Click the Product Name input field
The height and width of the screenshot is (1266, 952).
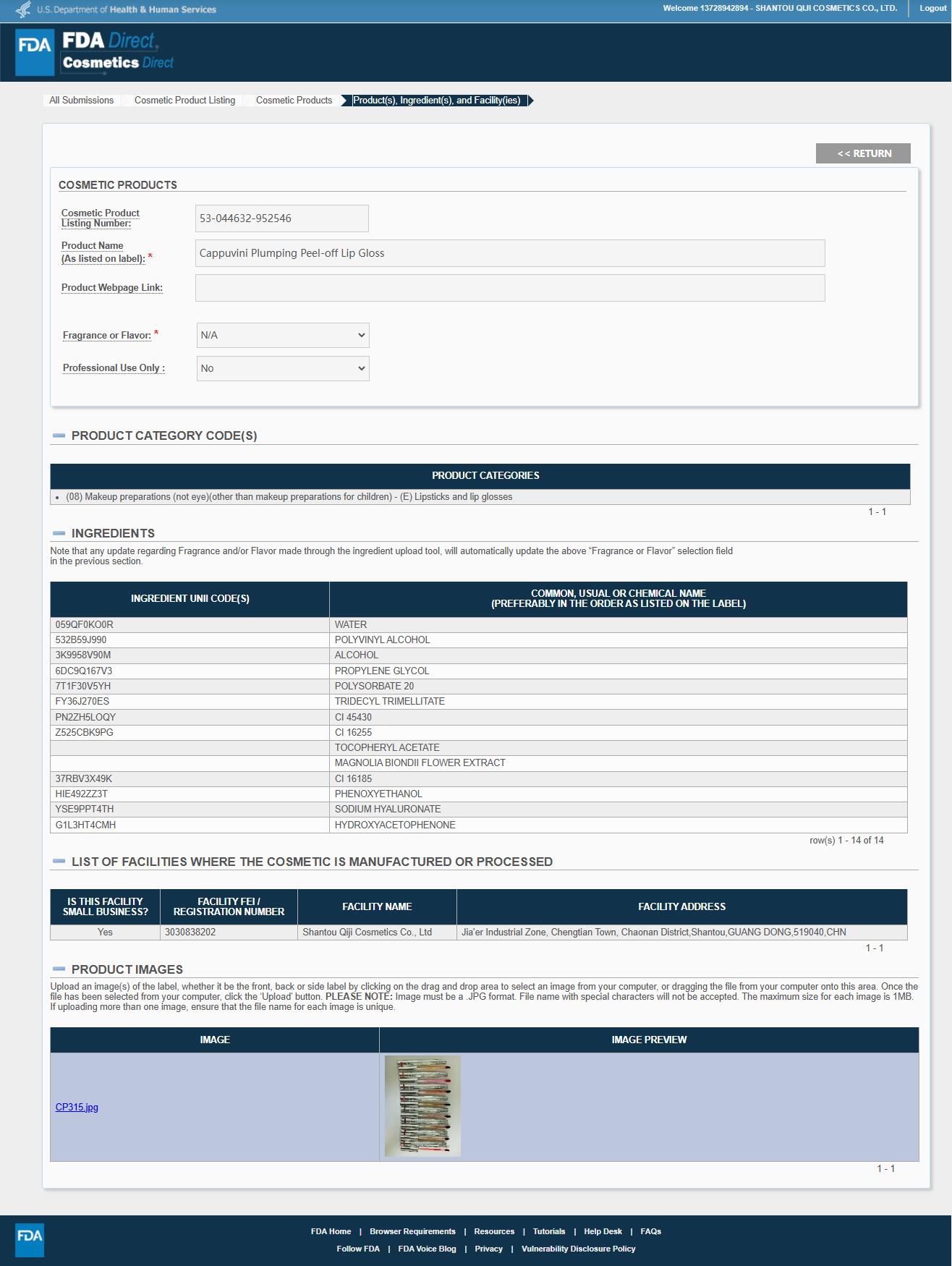point(509,253)
